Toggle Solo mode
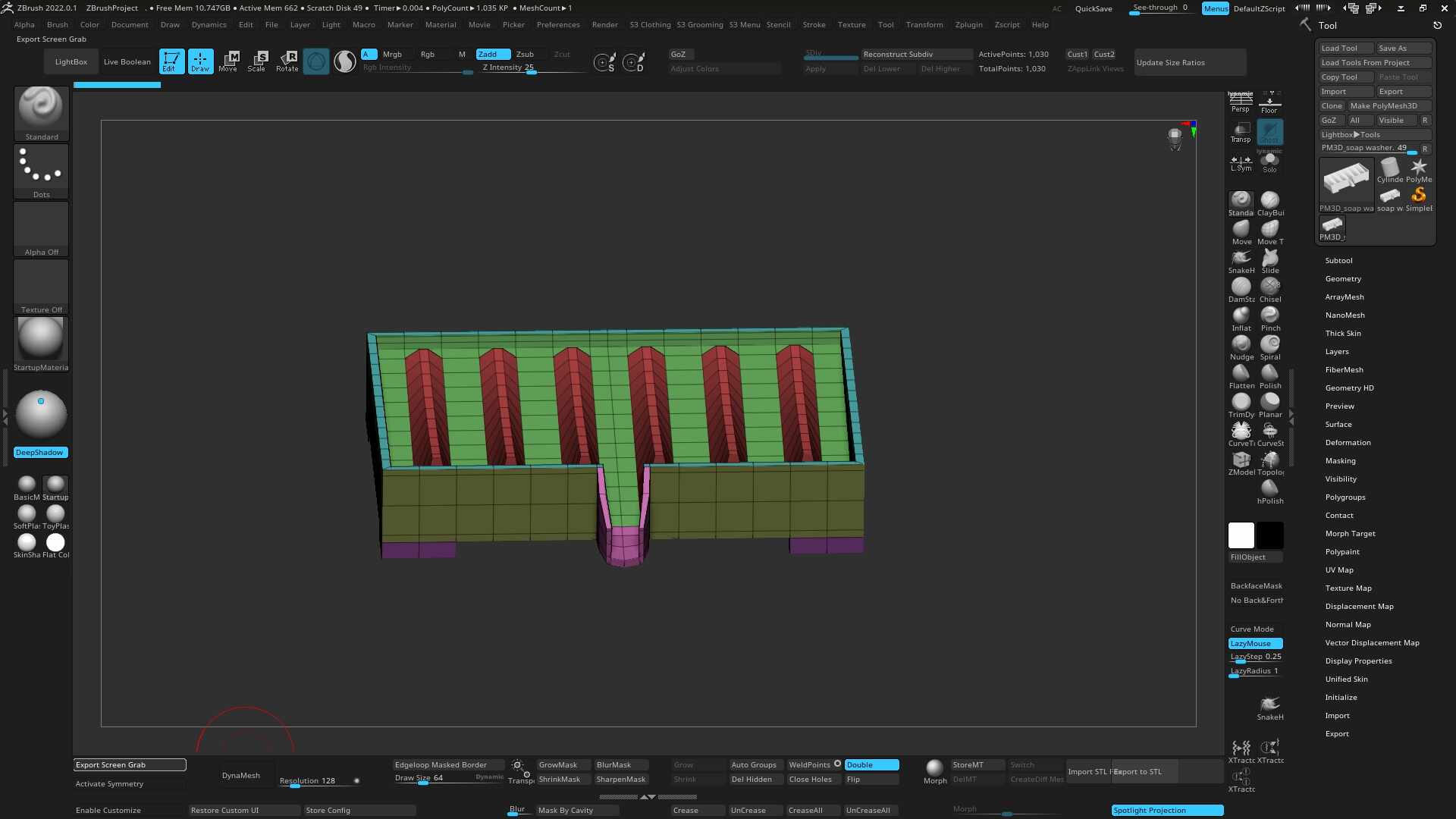The image size is (1456, 819). pos(1269,162)
